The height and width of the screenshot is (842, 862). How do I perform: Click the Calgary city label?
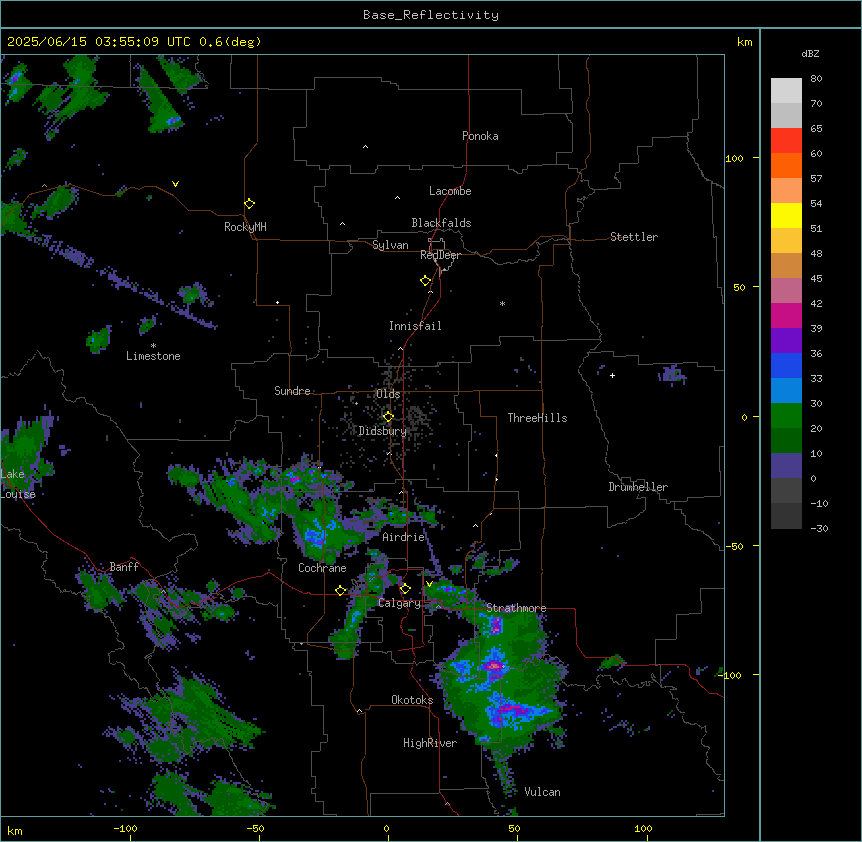399,603
